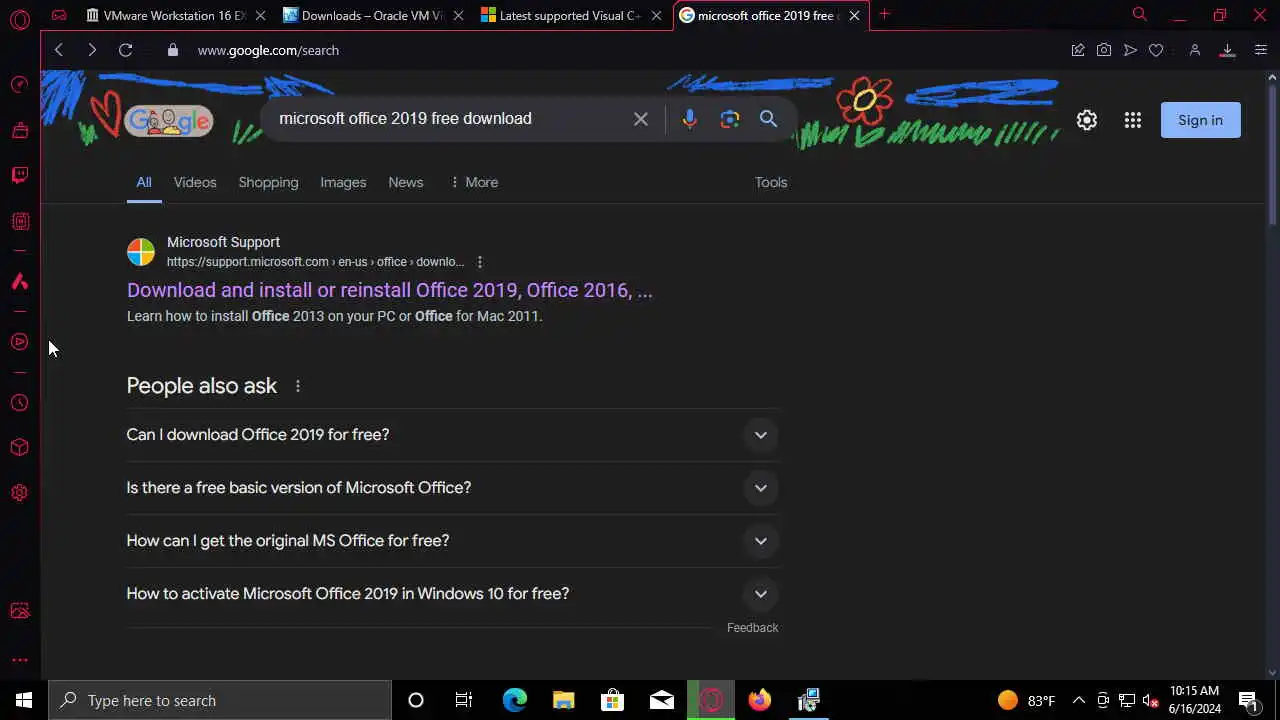Open Extensions cube icon in sidebar
Viewport: 1280px width, 720px height.
coord(19,447)
